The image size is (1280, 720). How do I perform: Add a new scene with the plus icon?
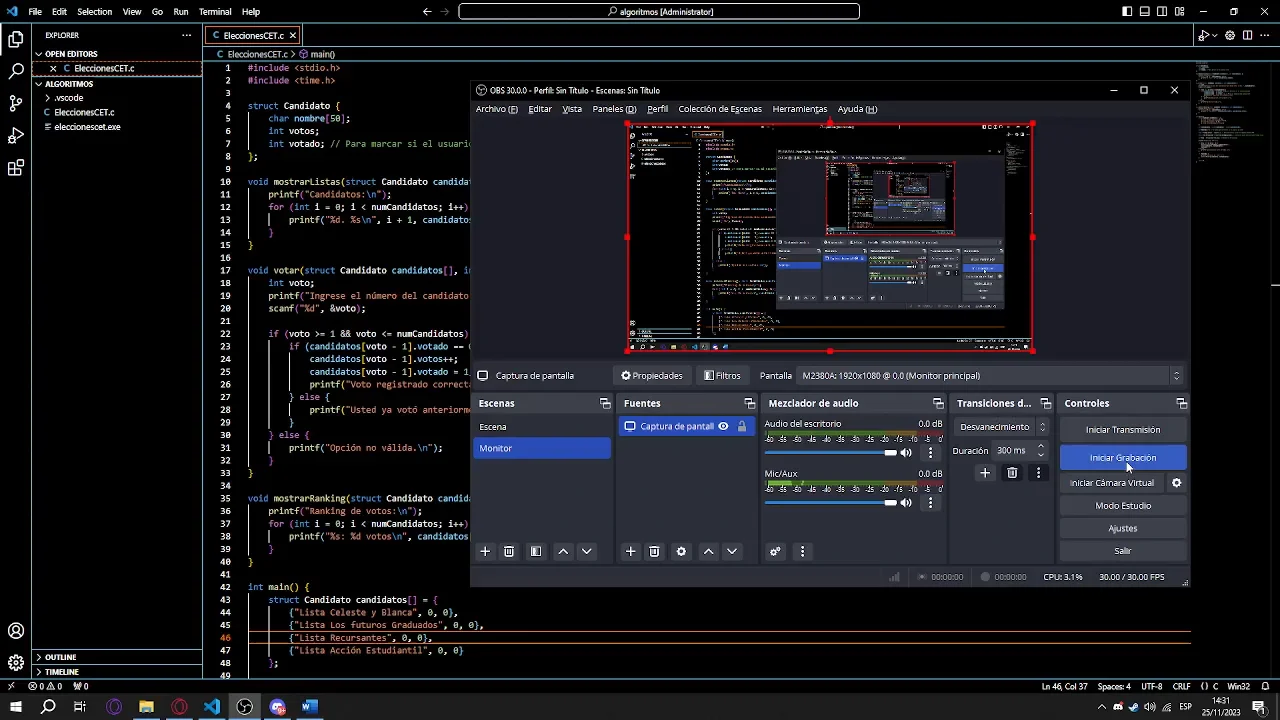coord(485,551)
